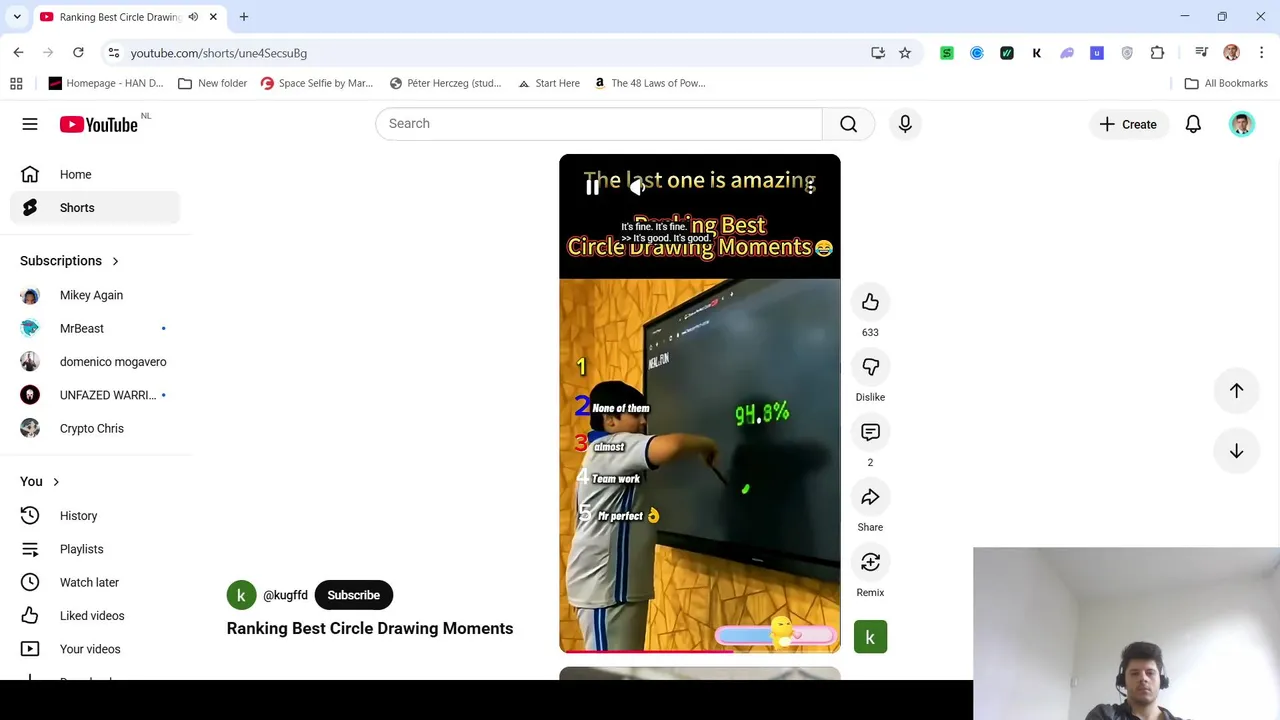View site information icon in address bar
This screenshot has height=720, width=1280.
pos(114,53)
